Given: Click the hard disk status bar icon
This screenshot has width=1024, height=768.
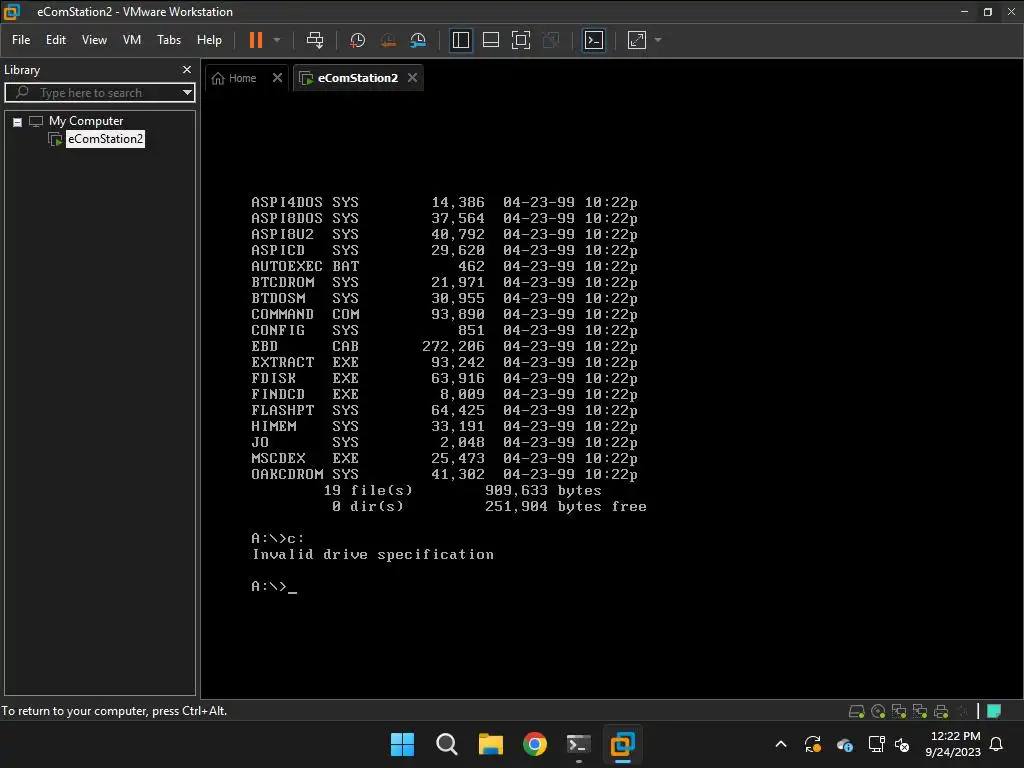Looking at the screenshot, I should (856, 711).
